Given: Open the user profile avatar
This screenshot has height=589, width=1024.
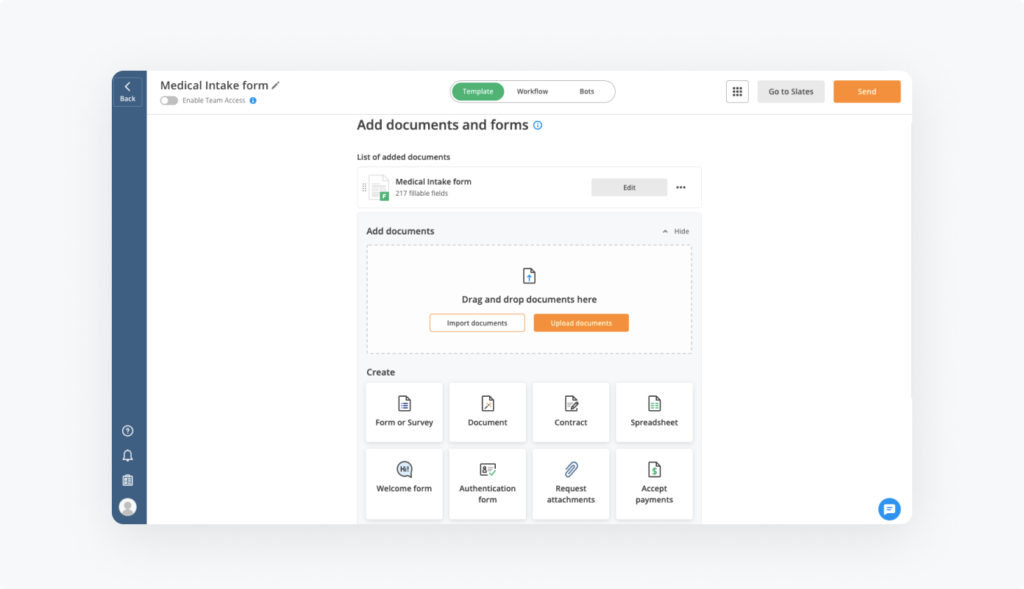Looking at the screenshot, I should [x=127, y=507].
